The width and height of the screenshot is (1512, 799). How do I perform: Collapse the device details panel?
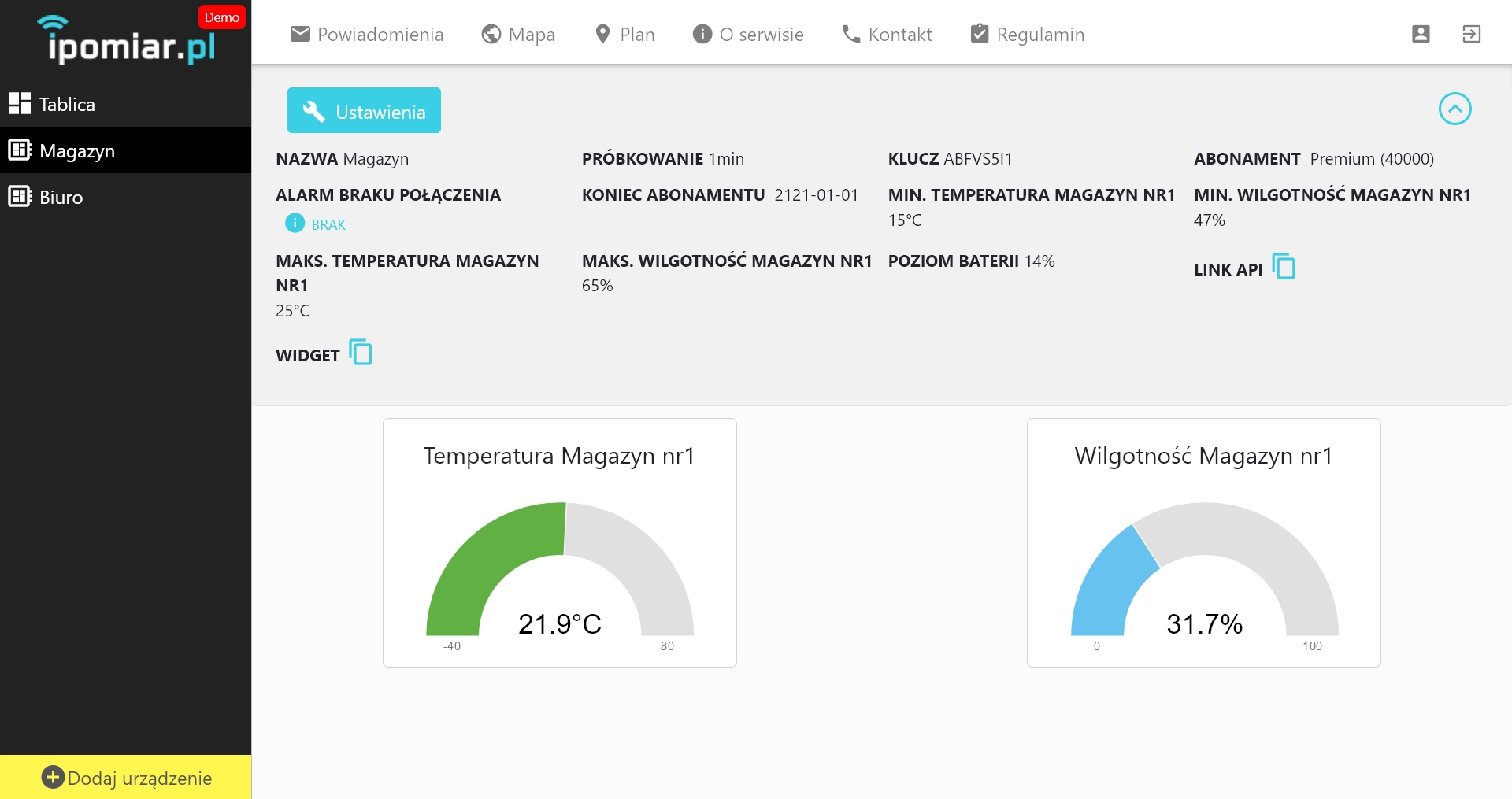1455,109
